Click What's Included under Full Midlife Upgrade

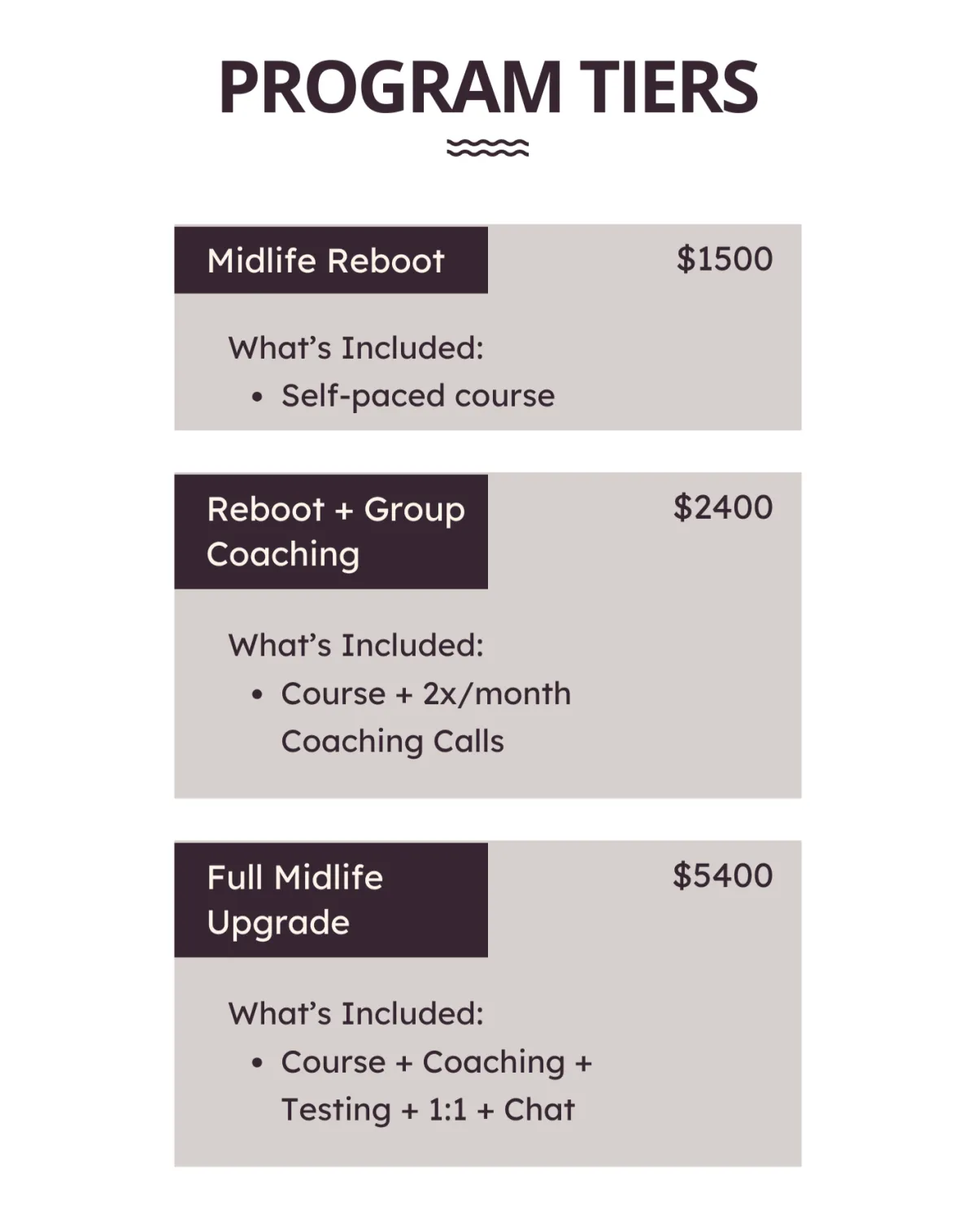tap(355, 1014)
